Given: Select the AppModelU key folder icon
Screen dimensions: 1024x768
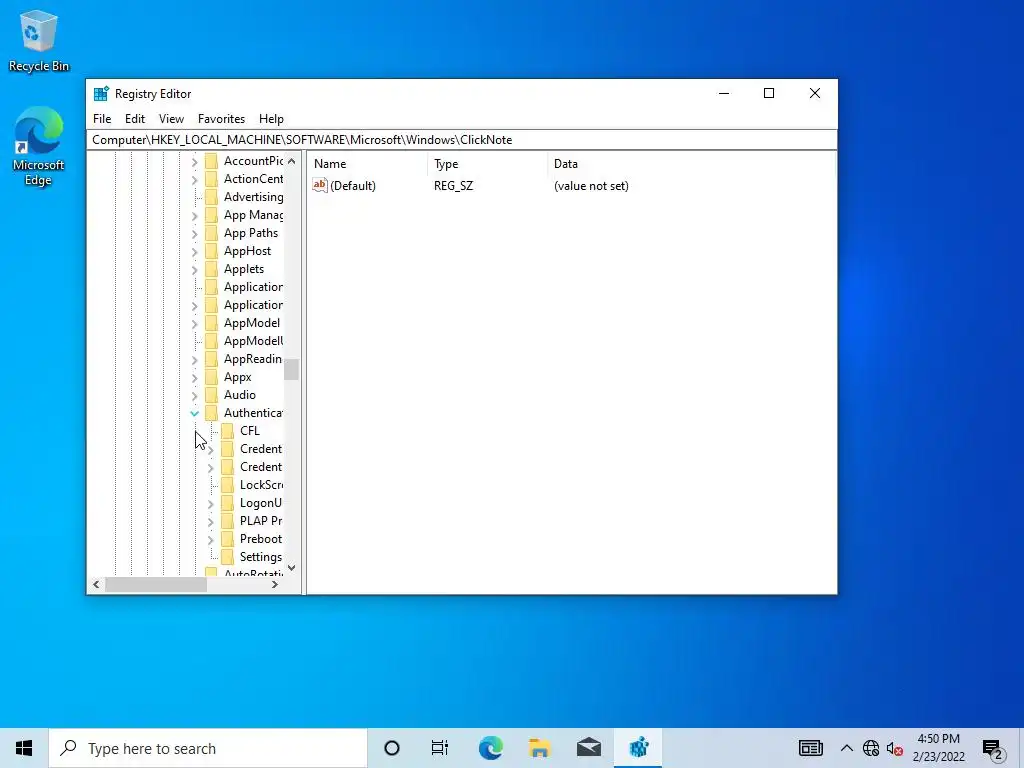Looking at the screenshot, I should click(x=211, y=341).
